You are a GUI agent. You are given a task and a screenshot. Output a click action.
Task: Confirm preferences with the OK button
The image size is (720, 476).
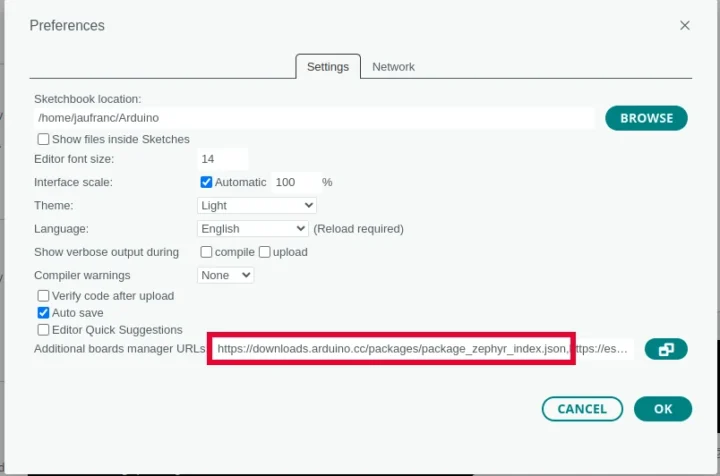click(x=663, y=408)
